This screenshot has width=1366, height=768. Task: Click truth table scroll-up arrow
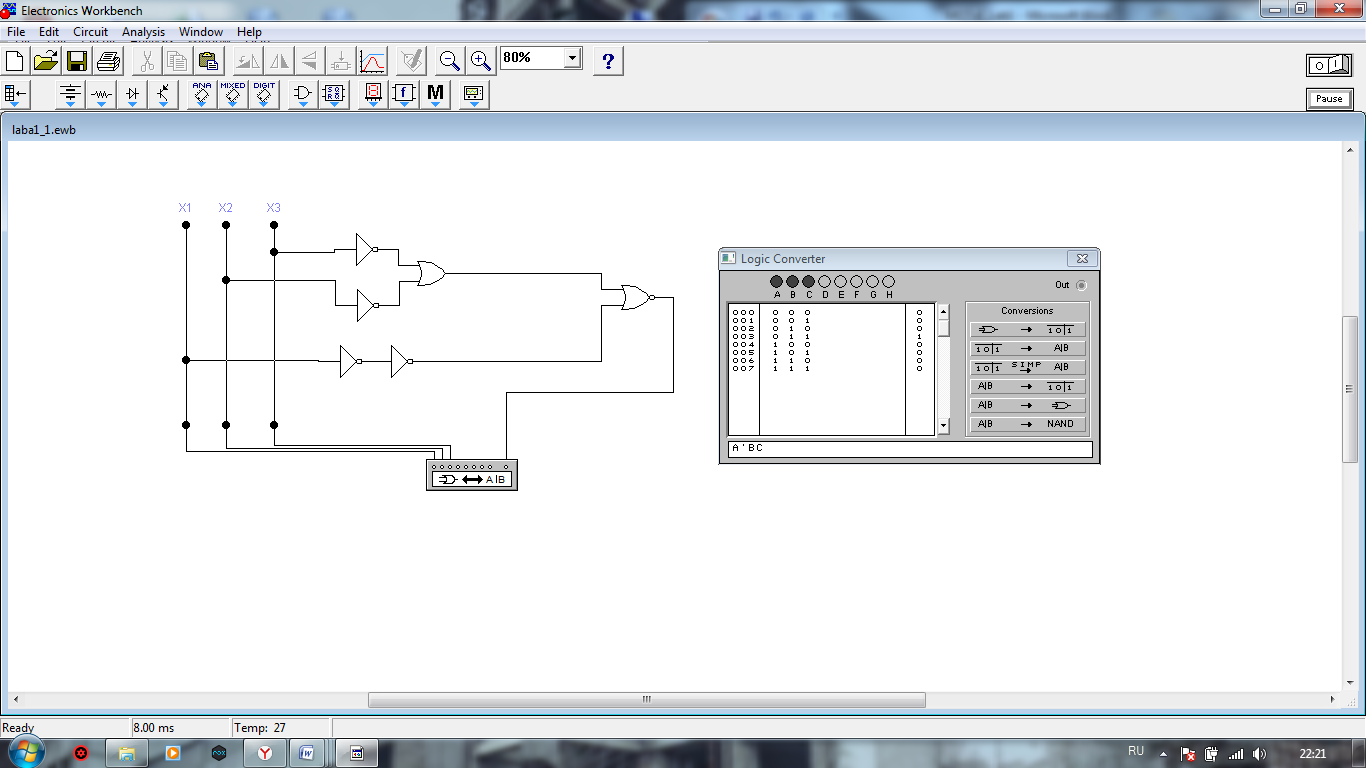[x=943, y=312]
